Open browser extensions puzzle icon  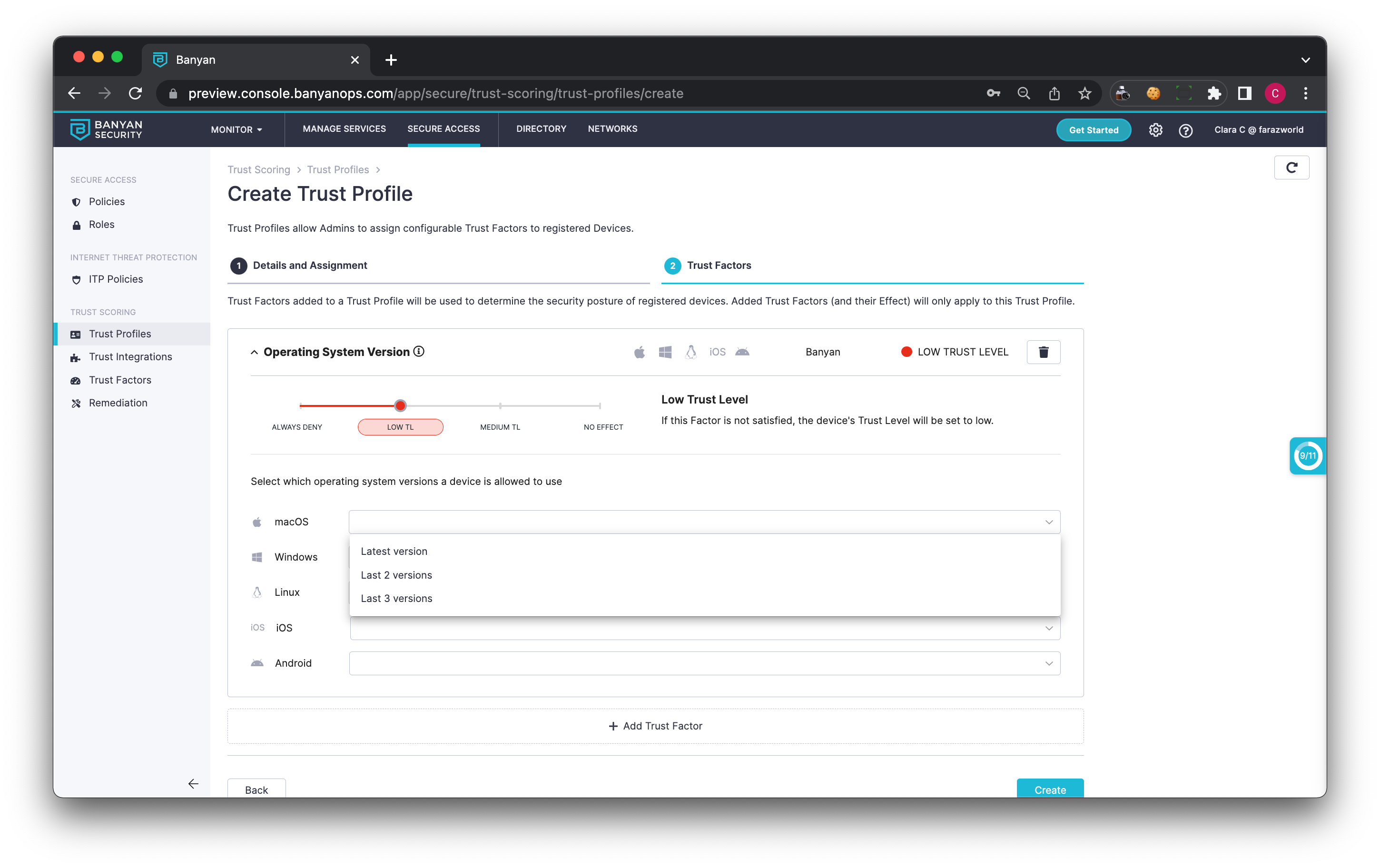point(1214,93)
